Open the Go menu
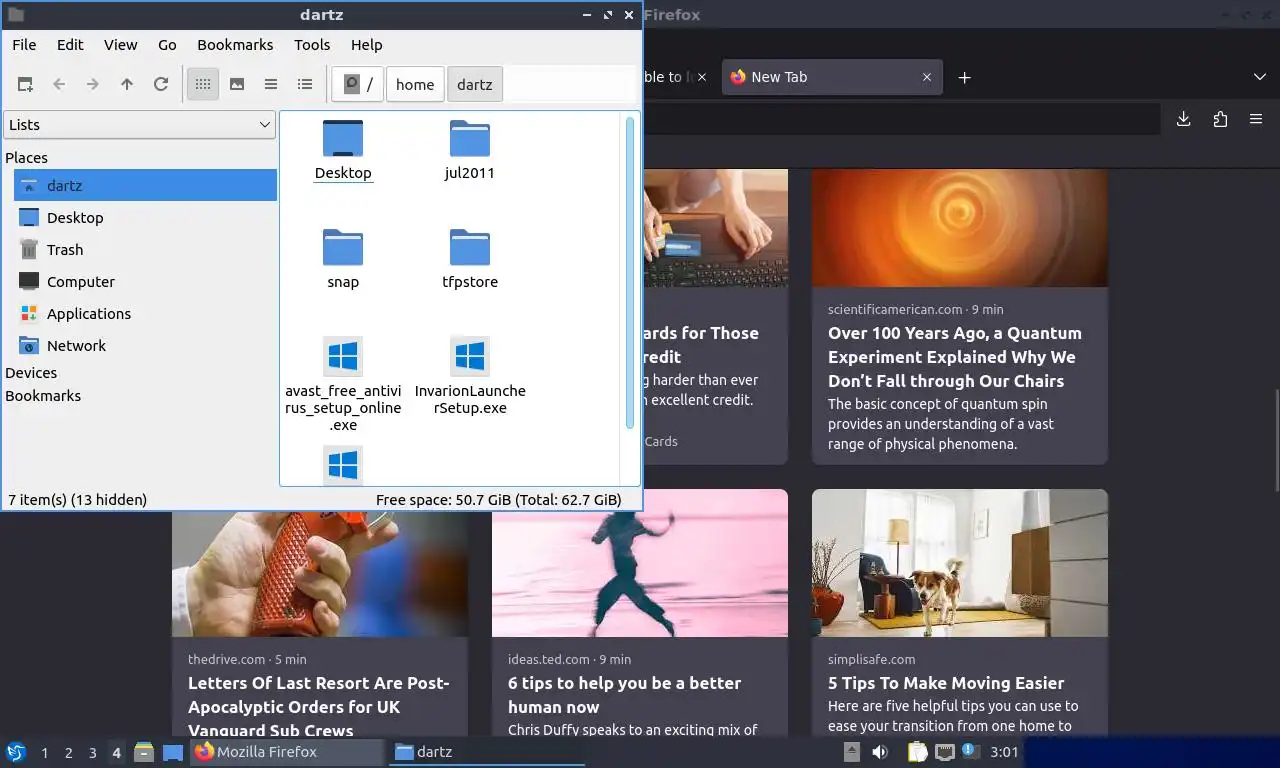The height and width of the screenshot is (768, 1280). tap(167, 45)
